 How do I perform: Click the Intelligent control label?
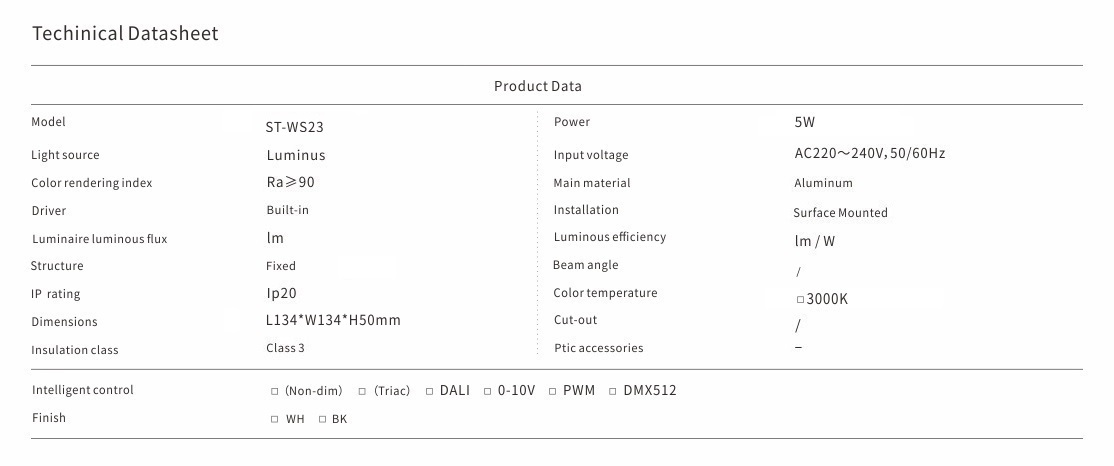[x=82, y=390]
